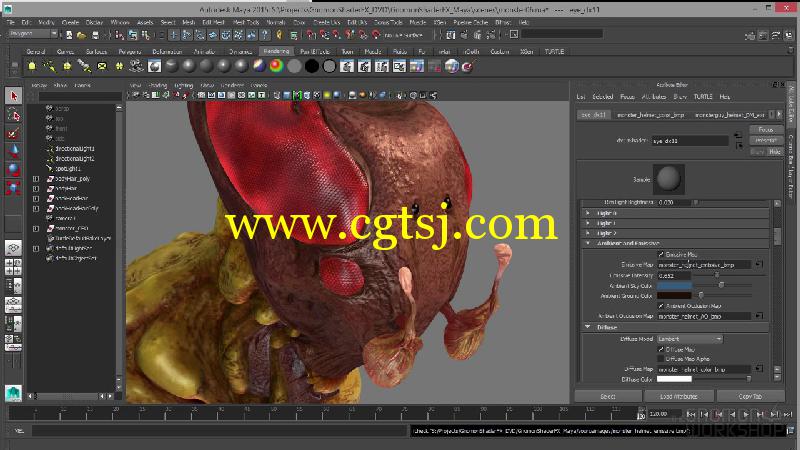This screenshot has width=800, height=450.
Task: Click the white Diffuse Color swatch
Action: [x=674, y=379]
